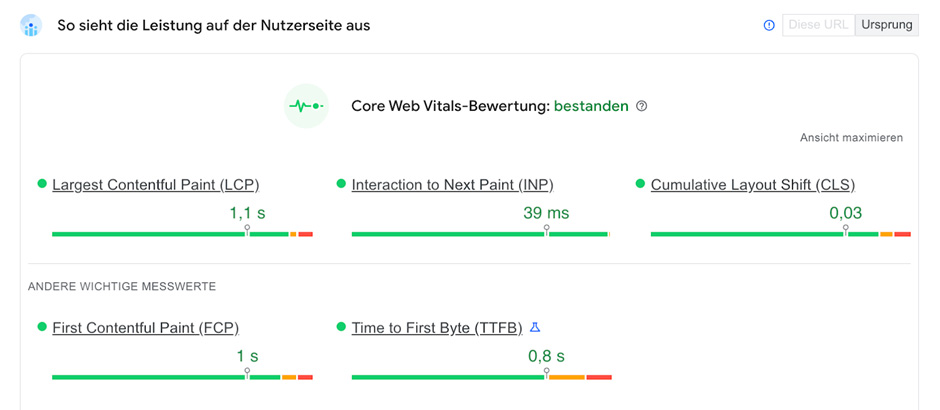The image size is (940, 410).
Task: Expand view via Ansicht maximieren
Action: (x=851, y=138)
